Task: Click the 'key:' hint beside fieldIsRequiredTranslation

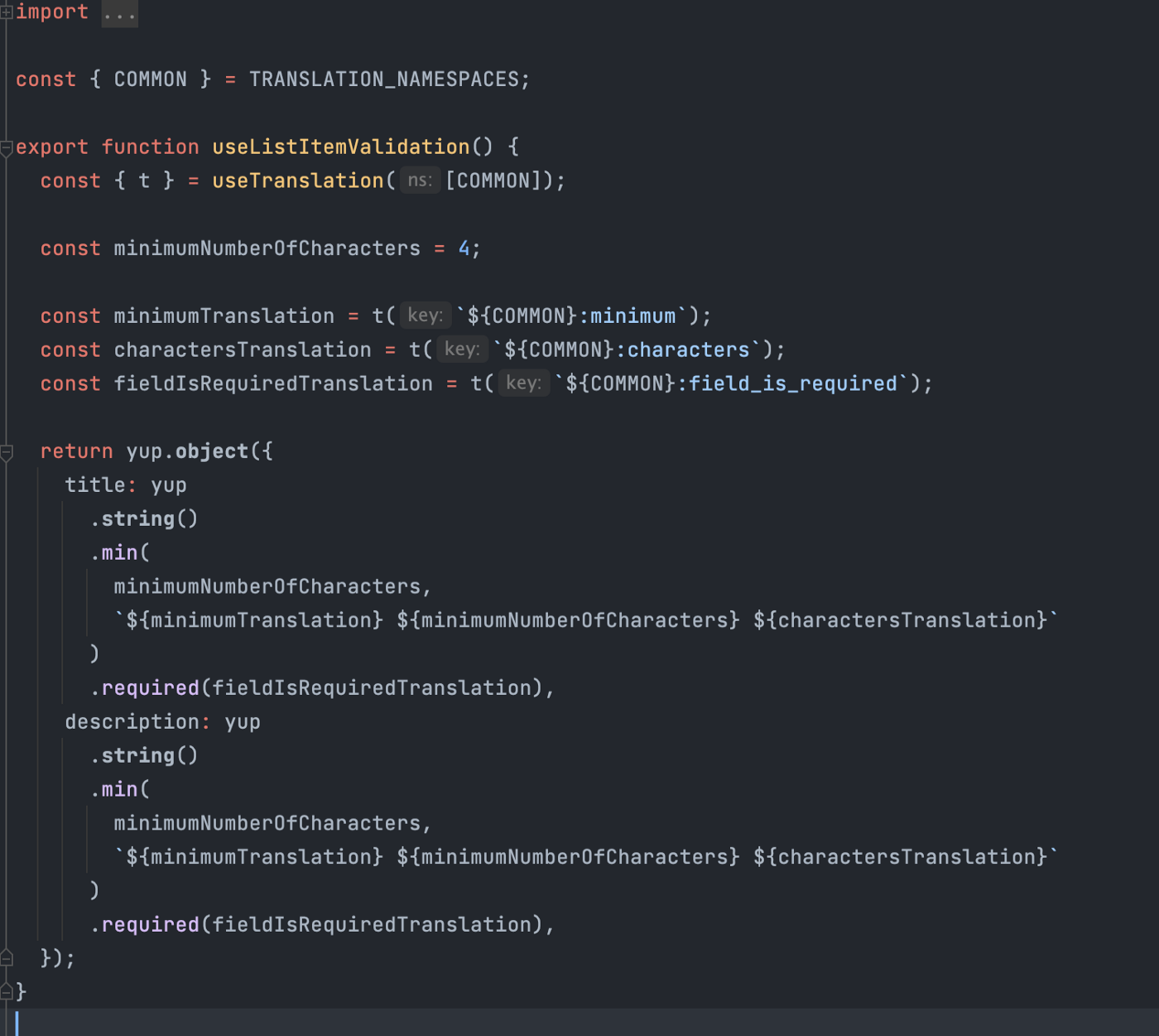Action: coord(523,383)
